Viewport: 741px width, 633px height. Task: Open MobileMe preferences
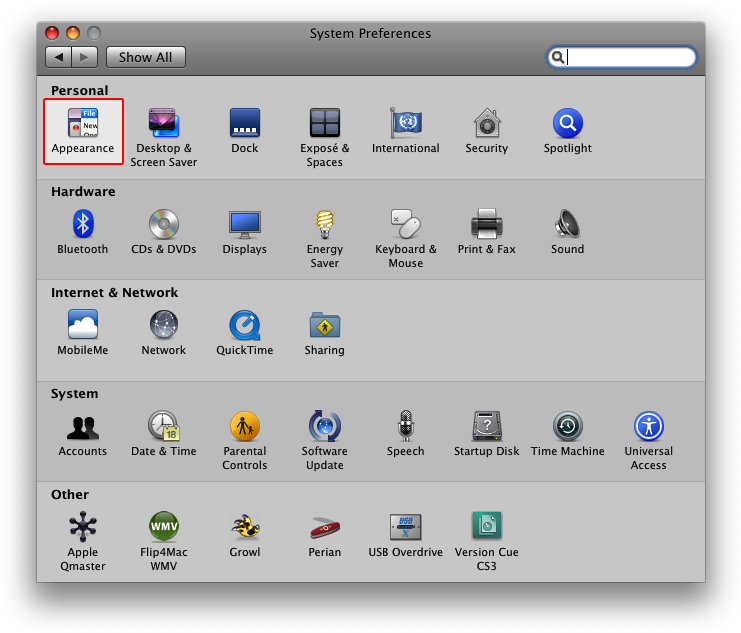83,333
